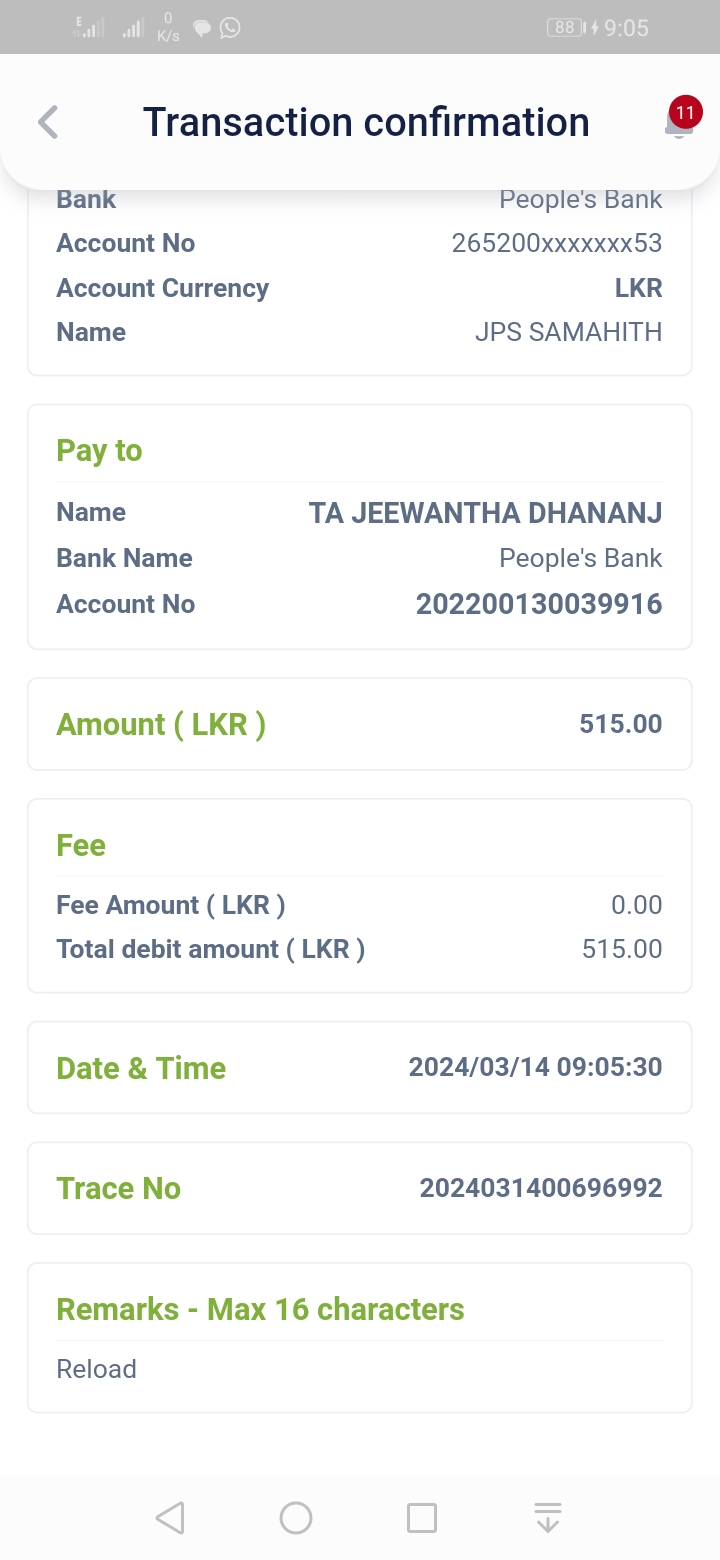Image resolution: width=720 pixels, height=1560 pixels.
Task: Tap the masked account number 265200xxxxxxx53
Action: 556,243
